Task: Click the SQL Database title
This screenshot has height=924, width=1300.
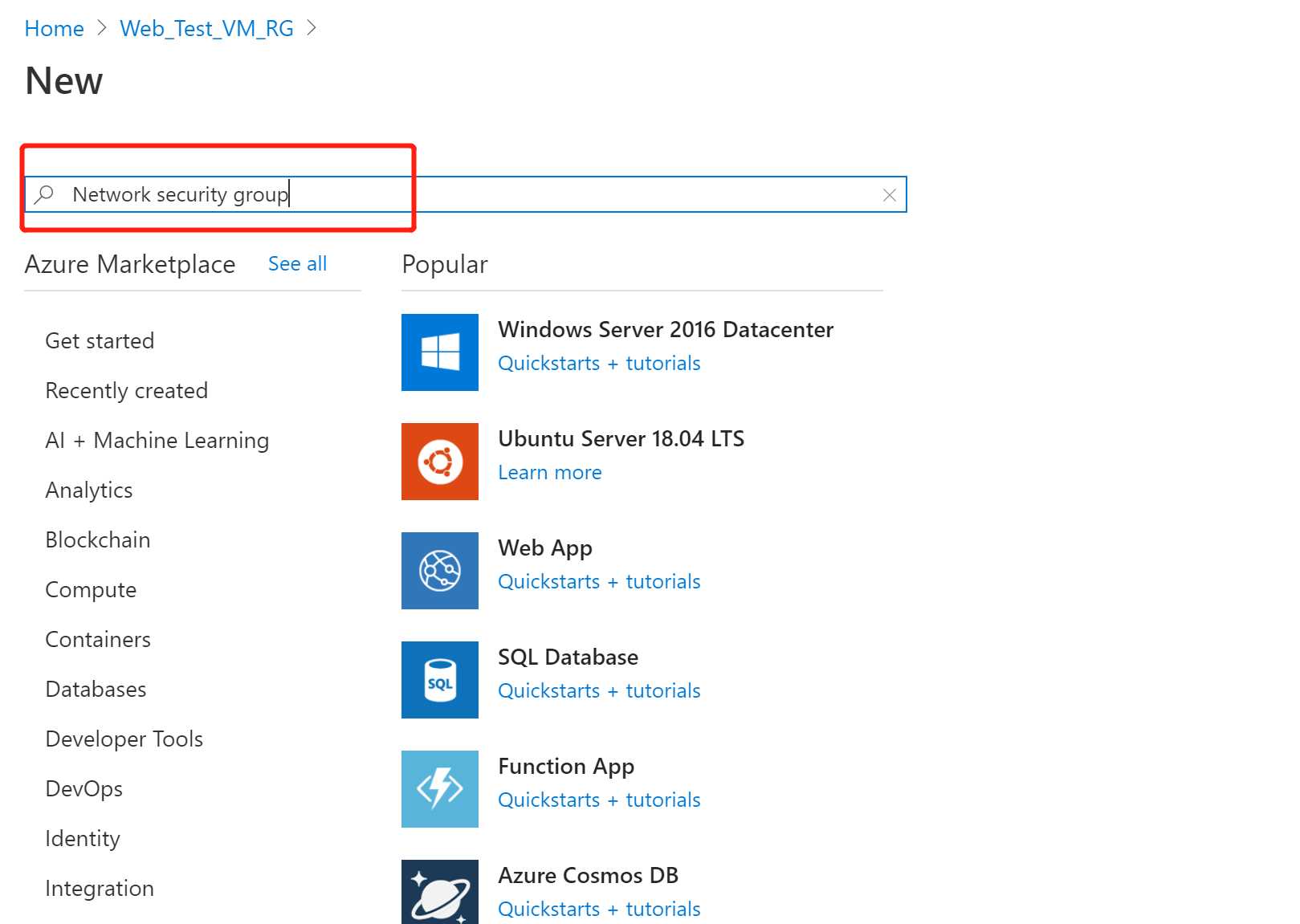Action: pos(568,657)
